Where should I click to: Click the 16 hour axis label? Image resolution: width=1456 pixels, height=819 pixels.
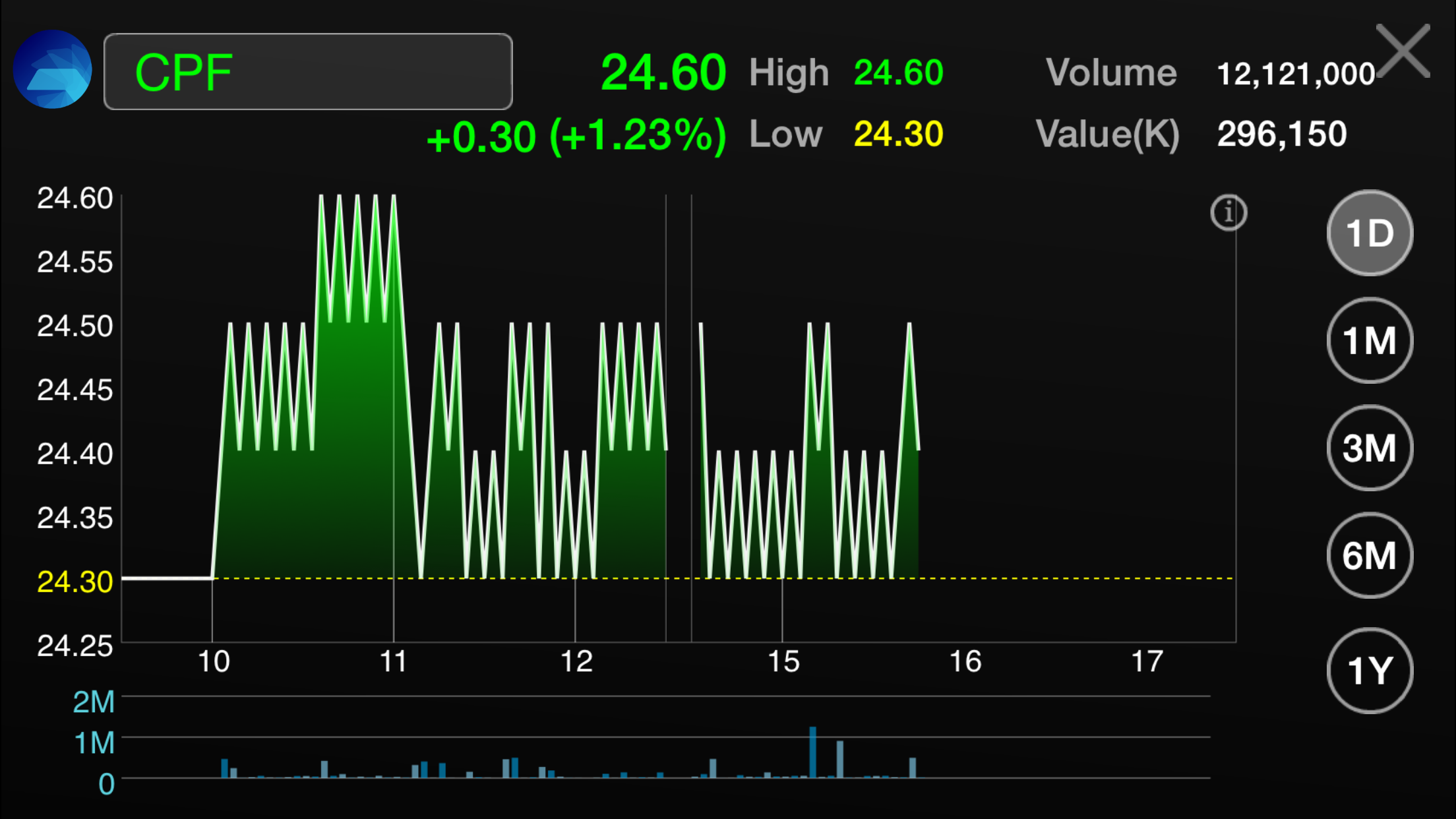(965, 661)
